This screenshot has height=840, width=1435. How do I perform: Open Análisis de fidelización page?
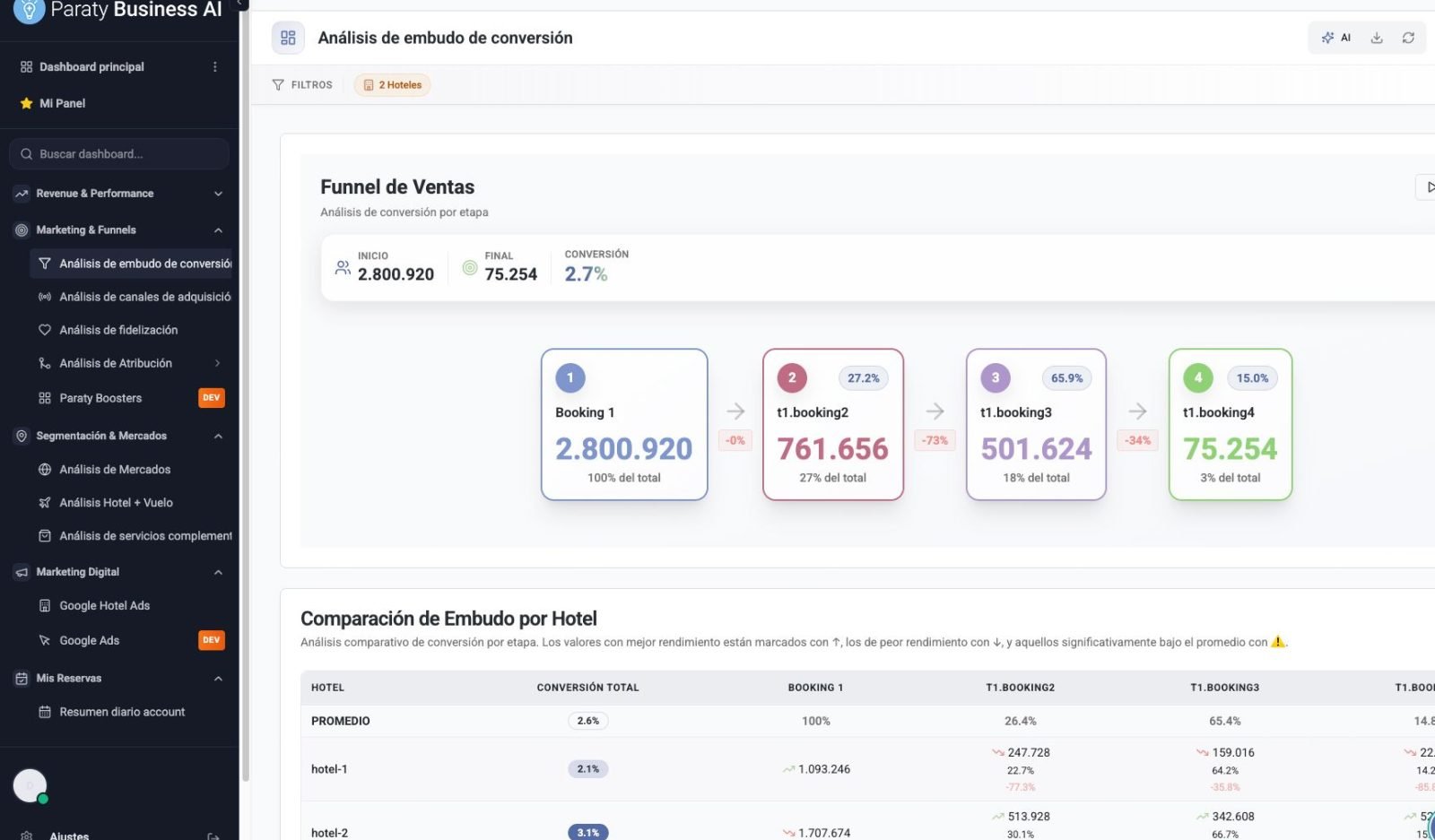(x=130, y=330)
